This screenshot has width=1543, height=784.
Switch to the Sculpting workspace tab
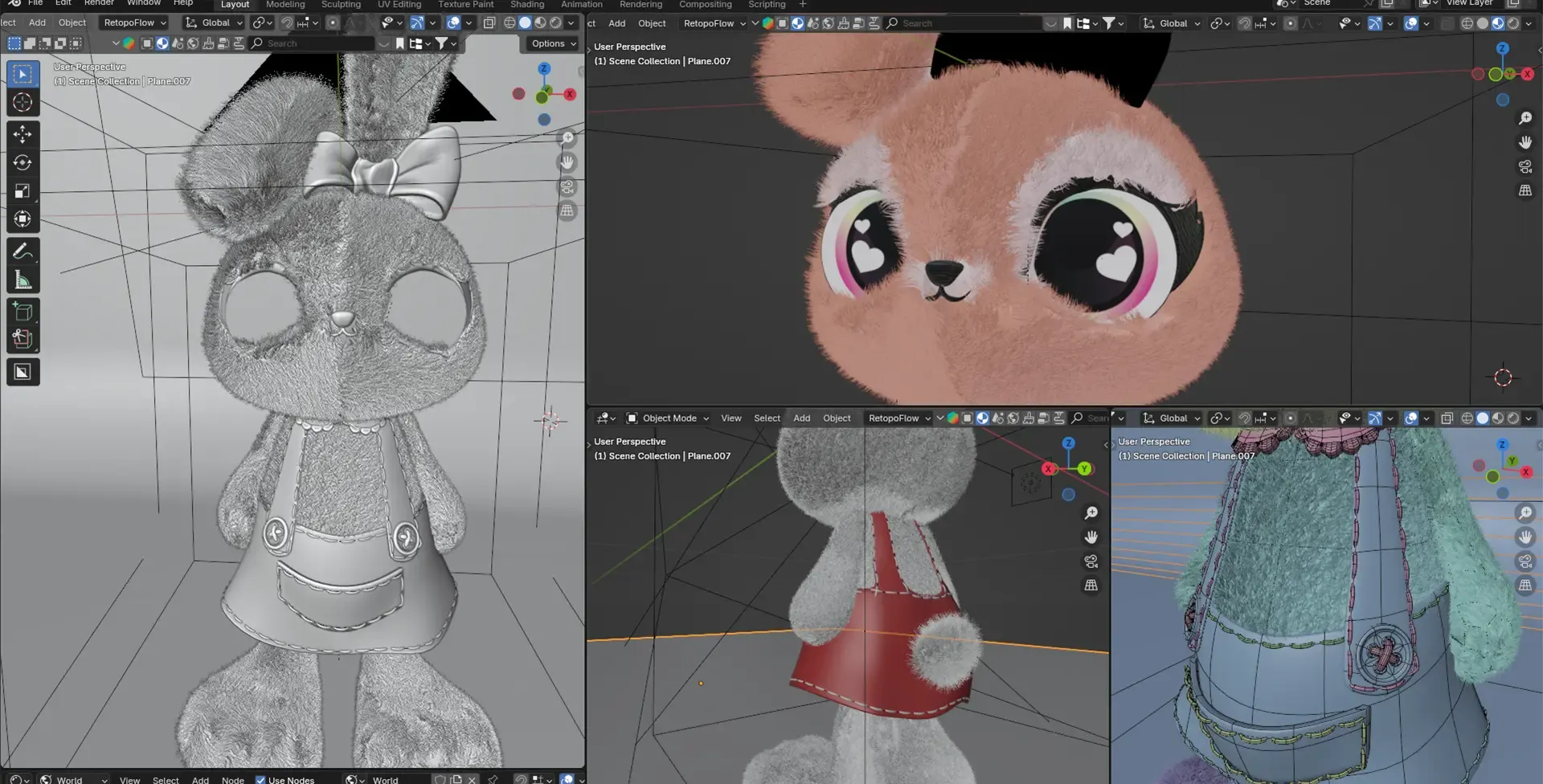tap(341, 5)
